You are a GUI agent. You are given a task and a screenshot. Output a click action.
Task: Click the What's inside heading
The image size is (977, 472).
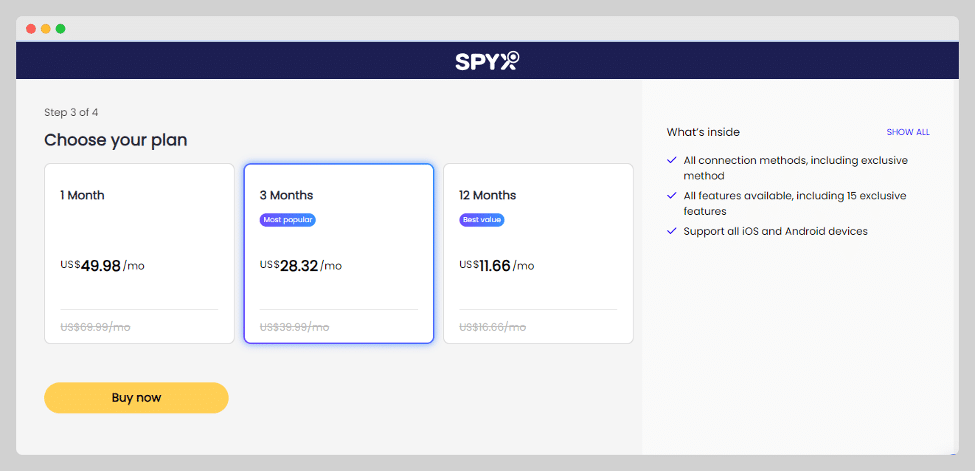703,132
